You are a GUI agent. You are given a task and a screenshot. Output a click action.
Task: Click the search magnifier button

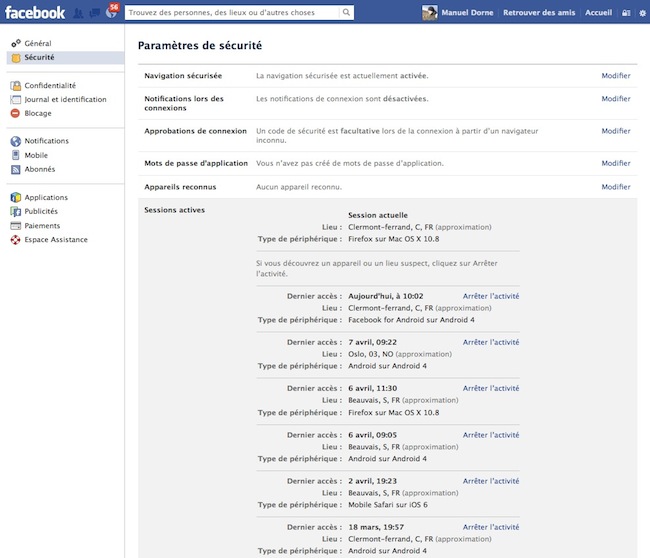346,12
